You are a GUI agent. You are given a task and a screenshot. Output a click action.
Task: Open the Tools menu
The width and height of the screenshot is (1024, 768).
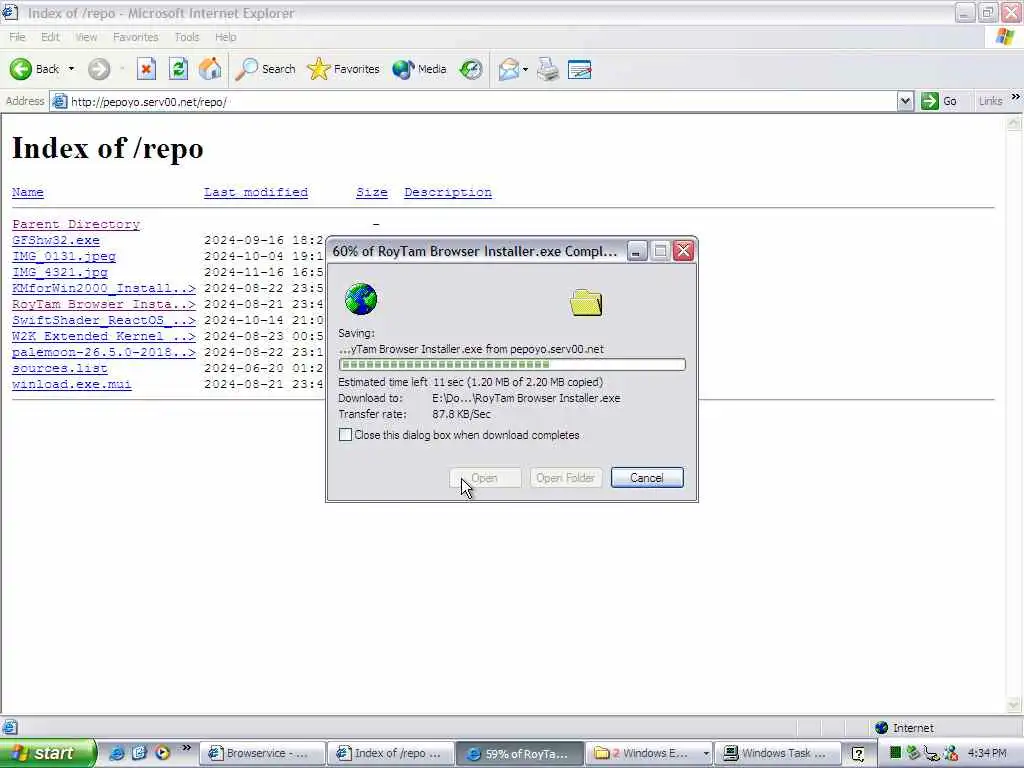(187, 37)
